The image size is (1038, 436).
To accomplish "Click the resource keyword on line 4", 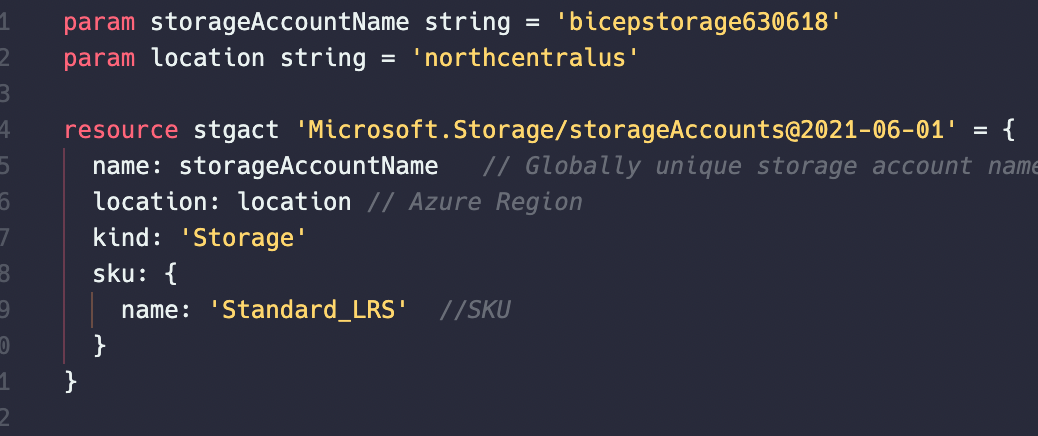I will tap(120, 130).
